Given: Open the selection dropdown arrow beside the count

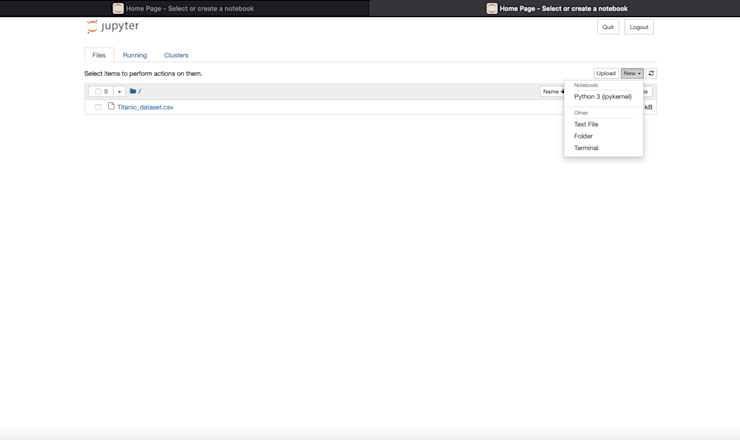Looking at the screenshot, I should click(x=119, y=92).
